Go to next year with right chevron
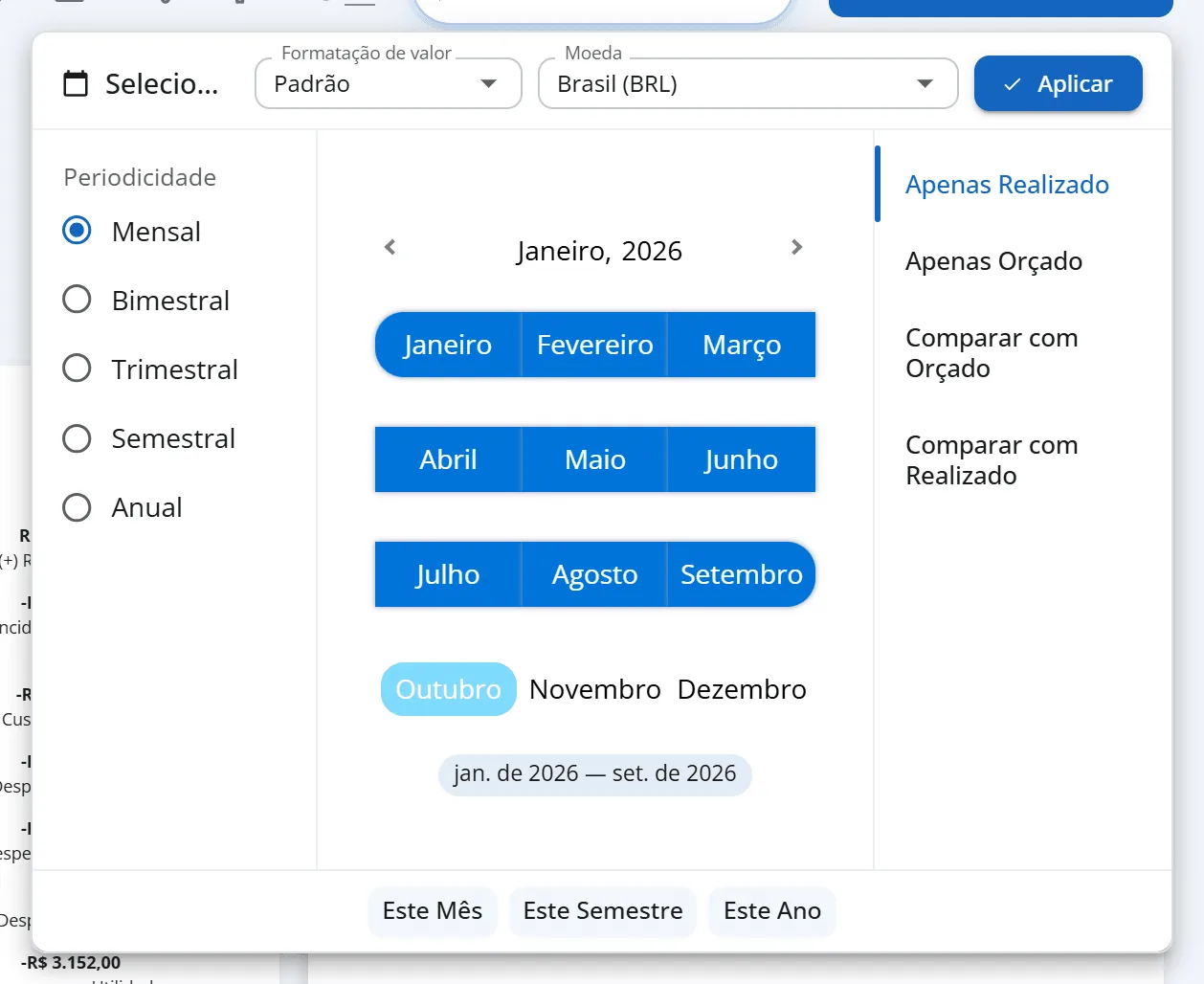This screenshot has width=1204, height=984. pos(796,248)
